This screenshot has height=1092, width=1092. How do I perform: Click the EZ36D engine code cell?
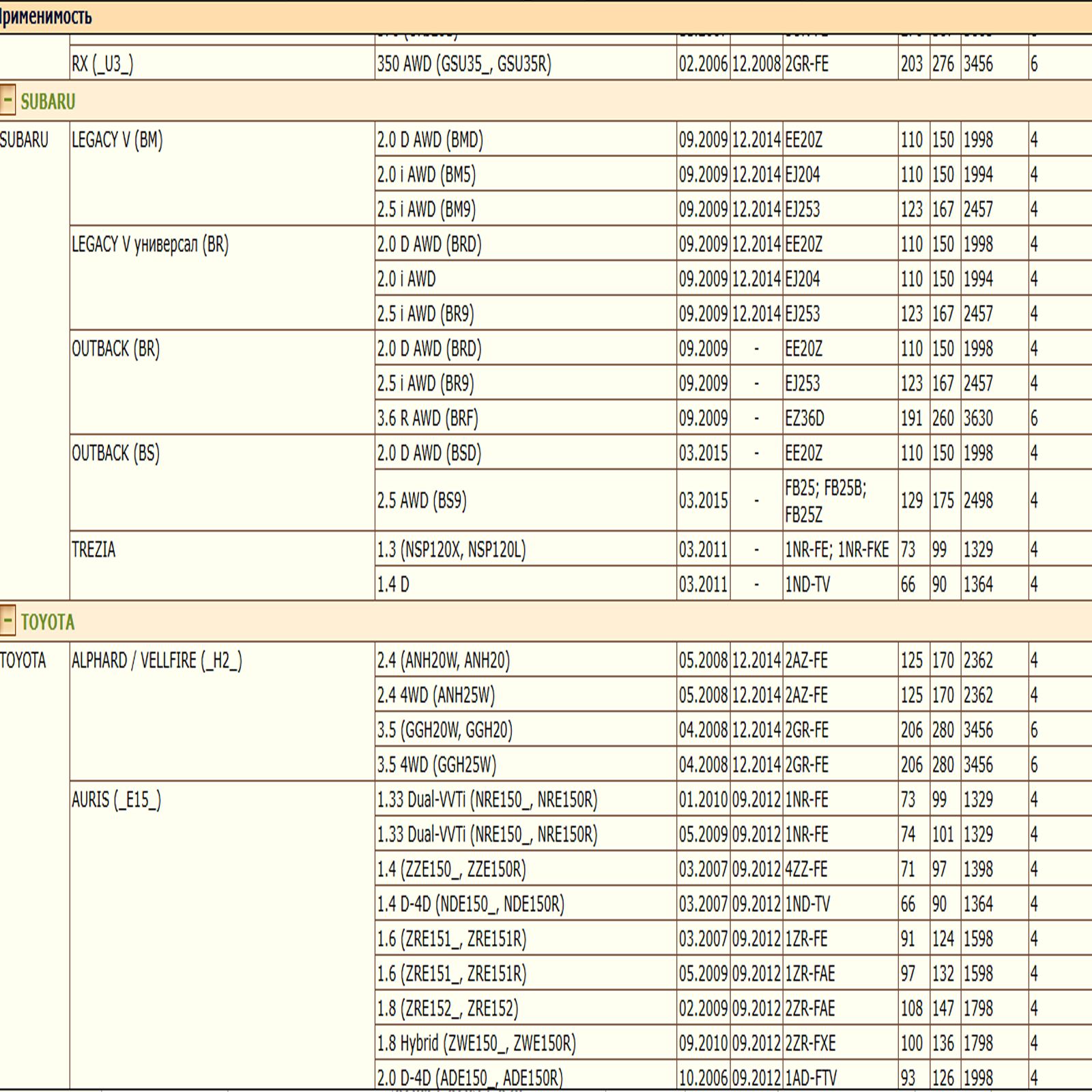tap(805, 418)
